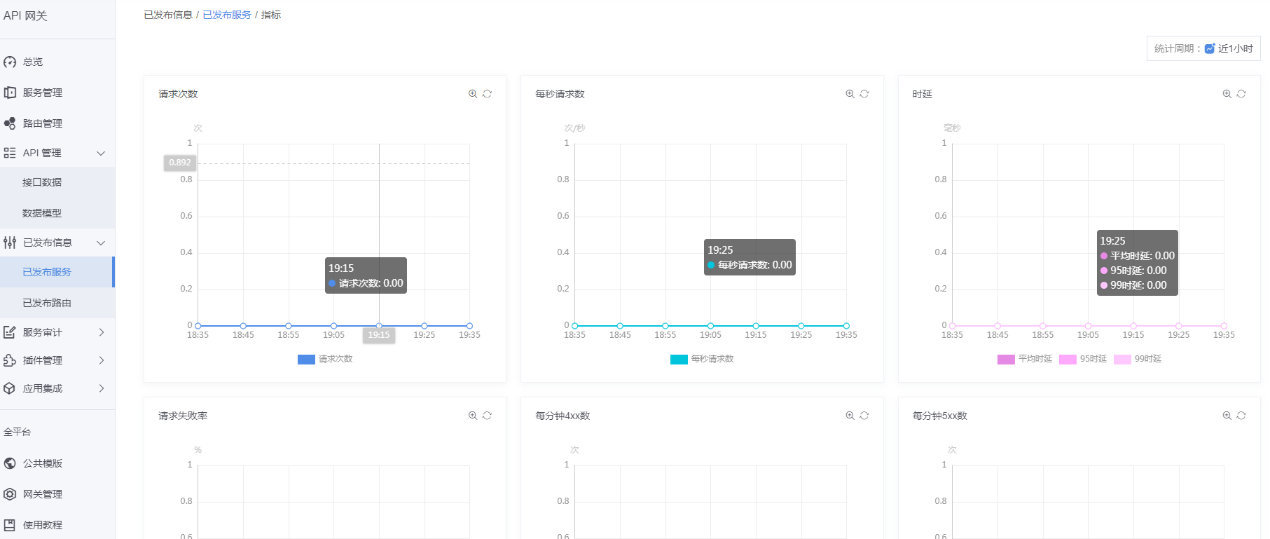The height and width of the screenshot is (539, 1270).
Task: Click the 19:15 data point on 请求次数 chart
Action: click(379, 325)
